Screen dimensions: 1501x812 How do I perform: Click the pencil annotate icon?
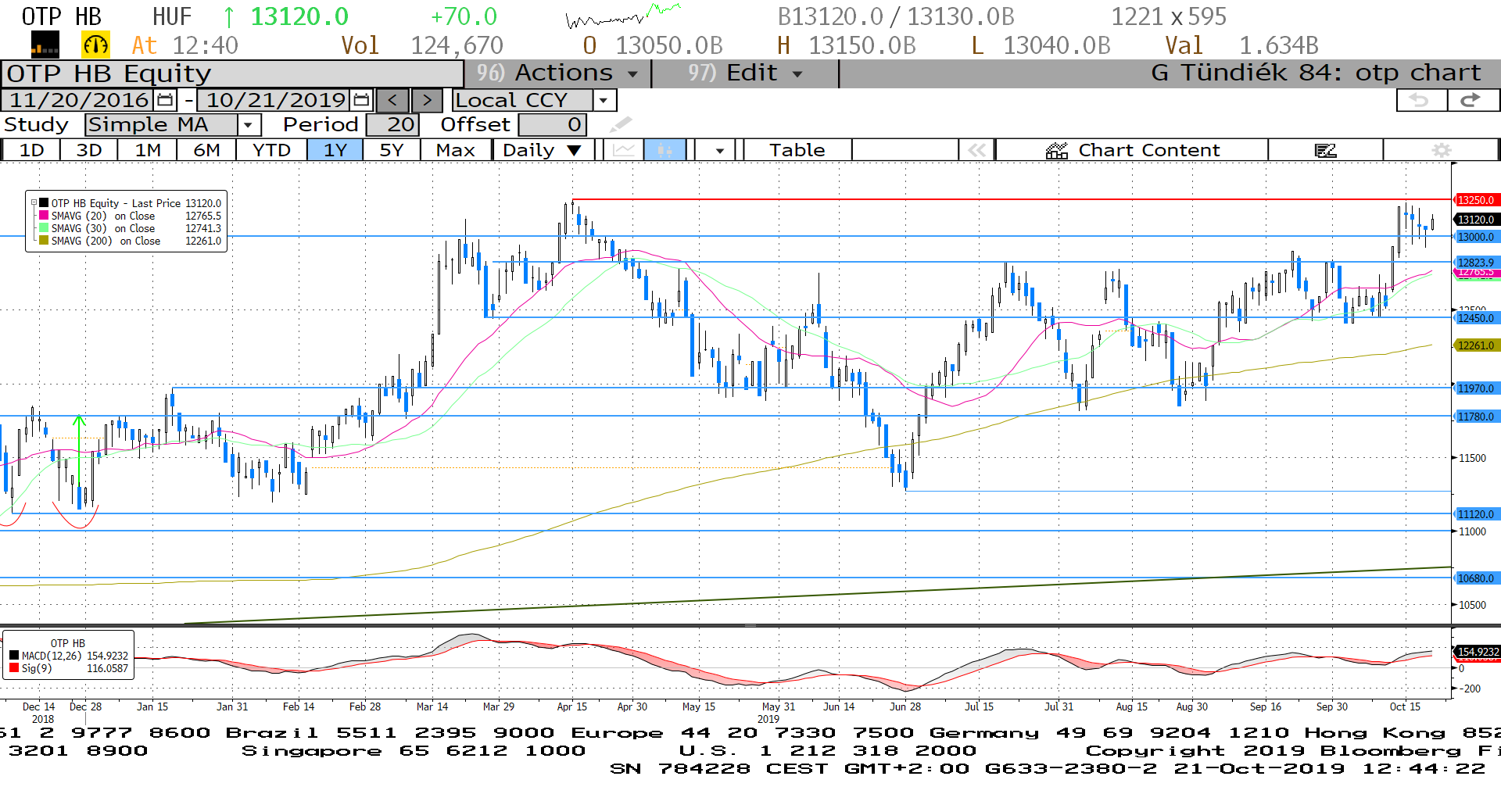coord(620,125)
